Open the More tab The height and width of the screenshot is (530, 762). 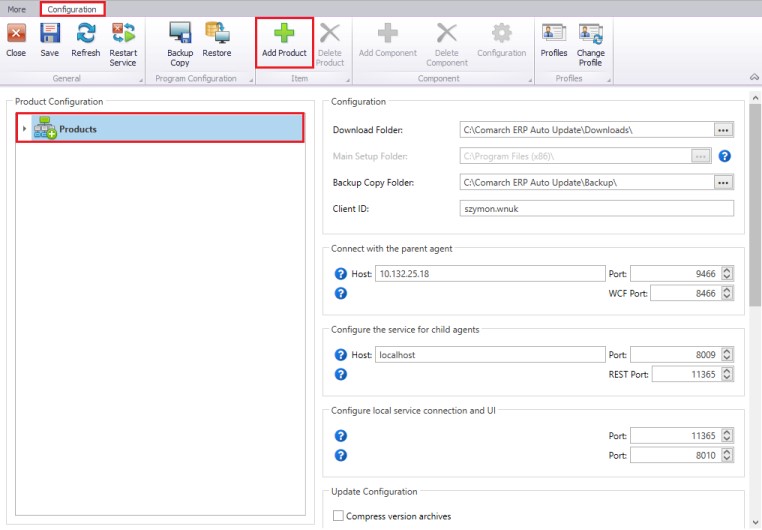[17, 9]
